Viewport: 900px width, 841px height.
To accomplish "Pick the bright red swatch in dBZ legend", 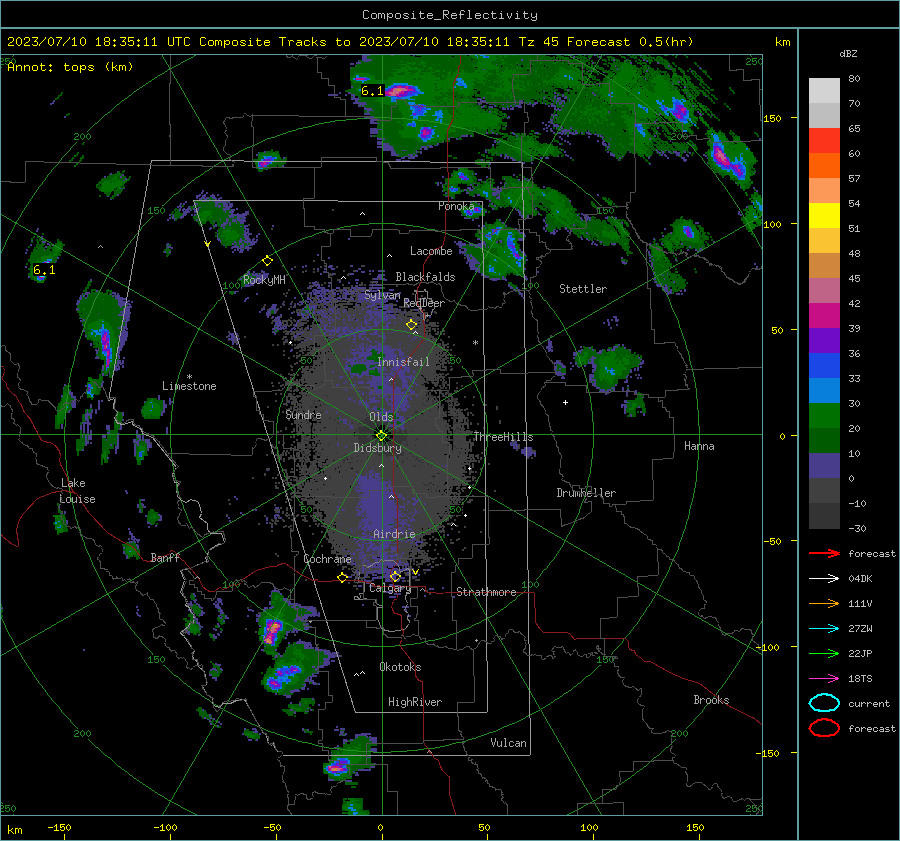I will (824, 141).
